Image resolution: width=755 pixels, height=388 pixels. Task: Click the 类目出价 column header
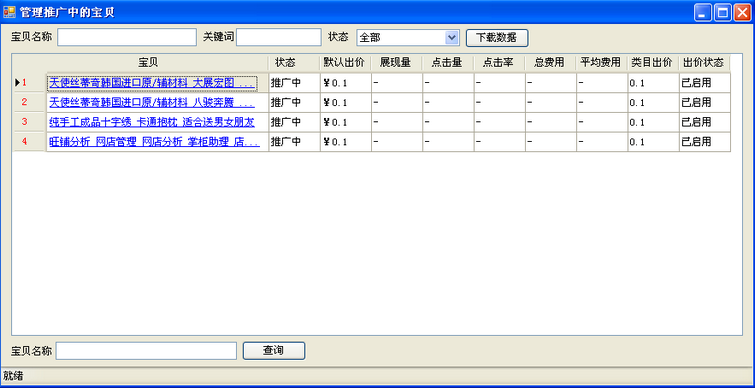point(653,63)
